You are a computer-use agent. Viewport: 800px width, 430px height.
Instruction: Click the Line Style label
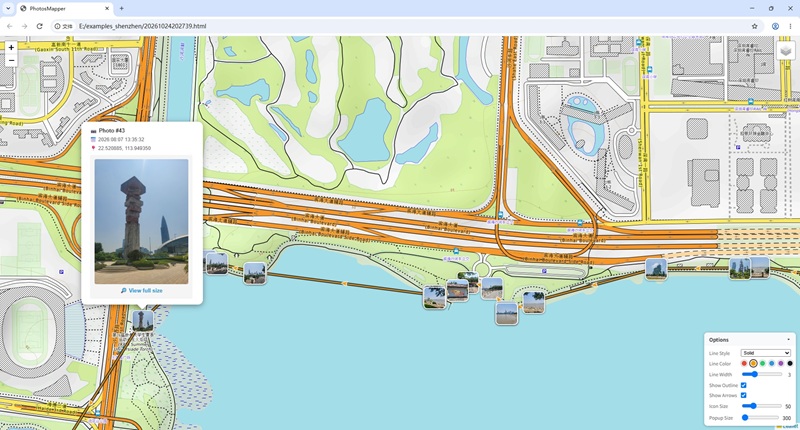[x=719, y=353]
